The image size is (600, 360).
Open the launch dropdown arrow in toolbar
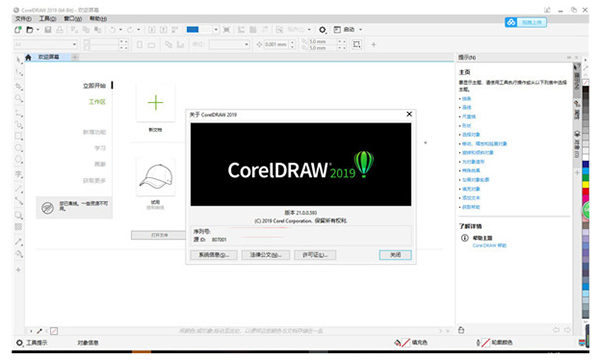360,29
